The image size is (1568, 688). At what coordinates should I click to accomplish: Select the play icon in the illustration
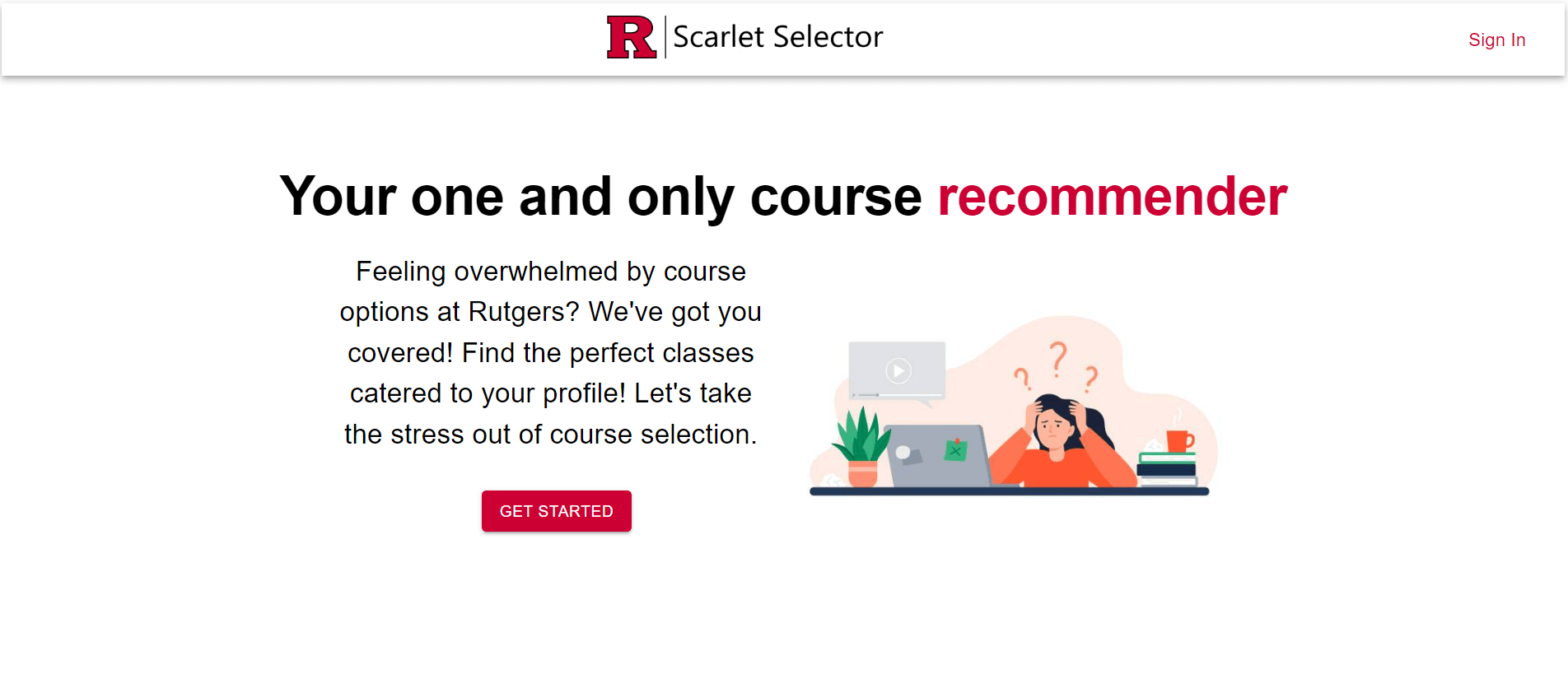pyautogui.click(x=897, y=370)
